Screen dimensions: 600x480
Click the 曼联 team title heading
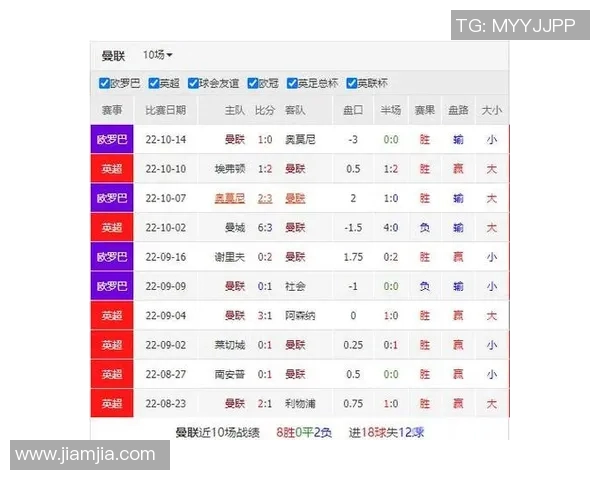click(113, 56)
